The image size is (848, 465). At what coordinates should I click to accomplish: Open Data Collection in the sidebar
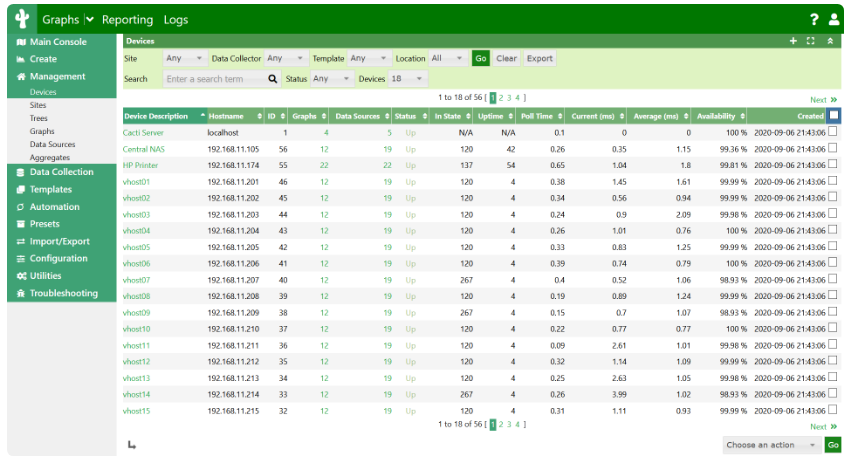(61, 172)
